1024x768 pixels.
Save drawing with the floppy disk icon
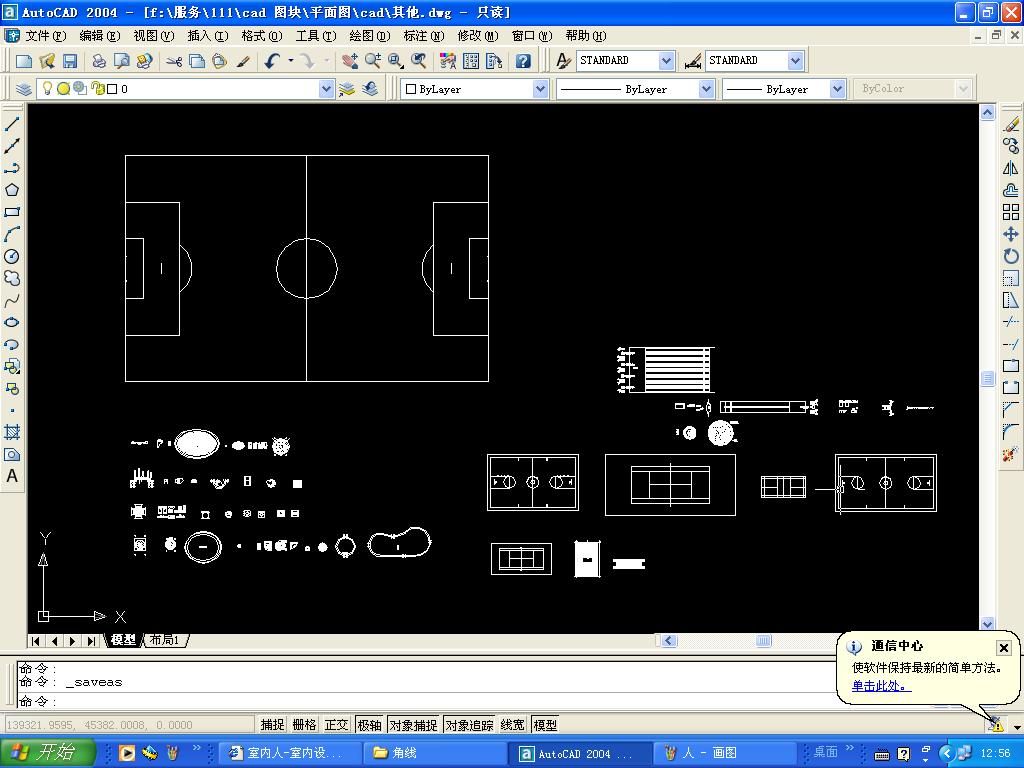pyautogui.click(x=70, y=61)
